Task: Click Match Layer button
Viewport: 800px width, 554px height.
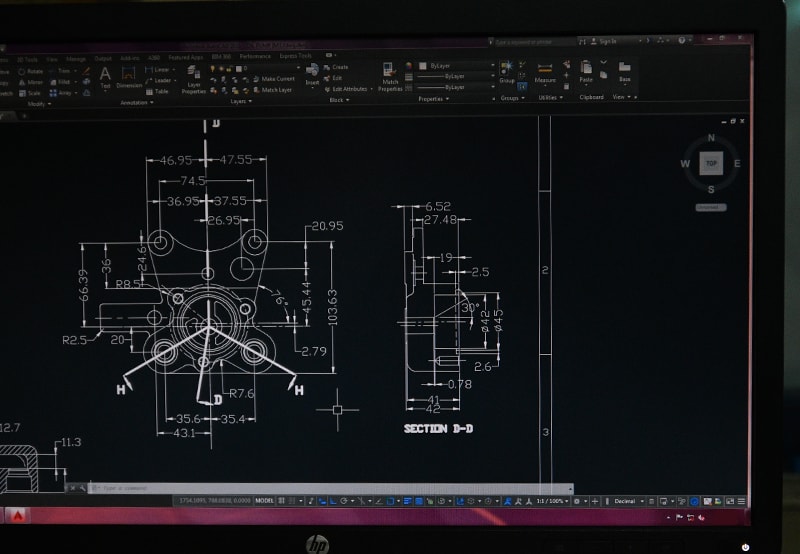Action: 273,90
